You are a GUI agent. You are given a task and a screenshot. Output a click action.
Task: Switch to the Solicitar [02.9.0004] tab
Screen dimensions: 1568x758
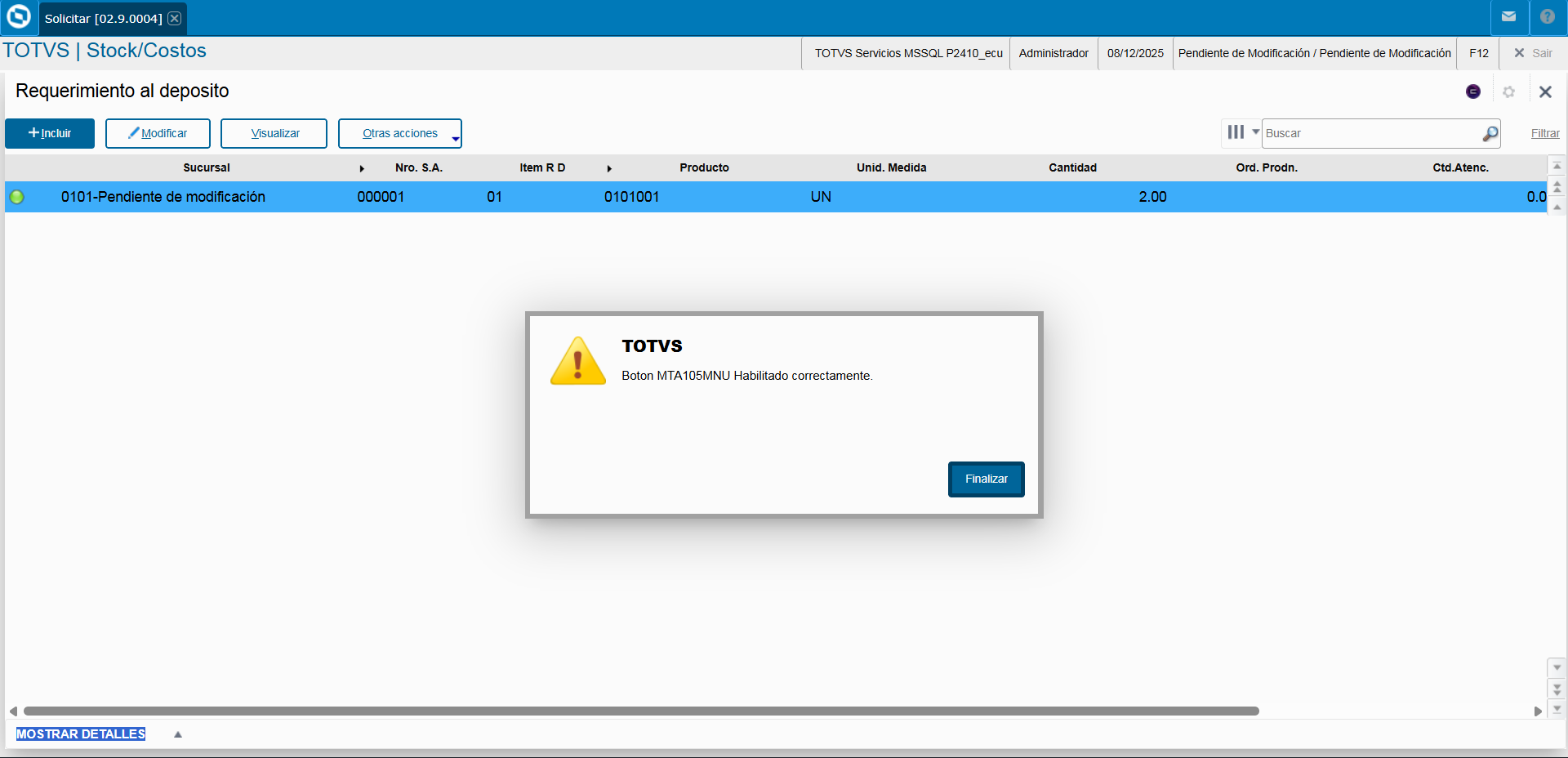coord(105,17)
